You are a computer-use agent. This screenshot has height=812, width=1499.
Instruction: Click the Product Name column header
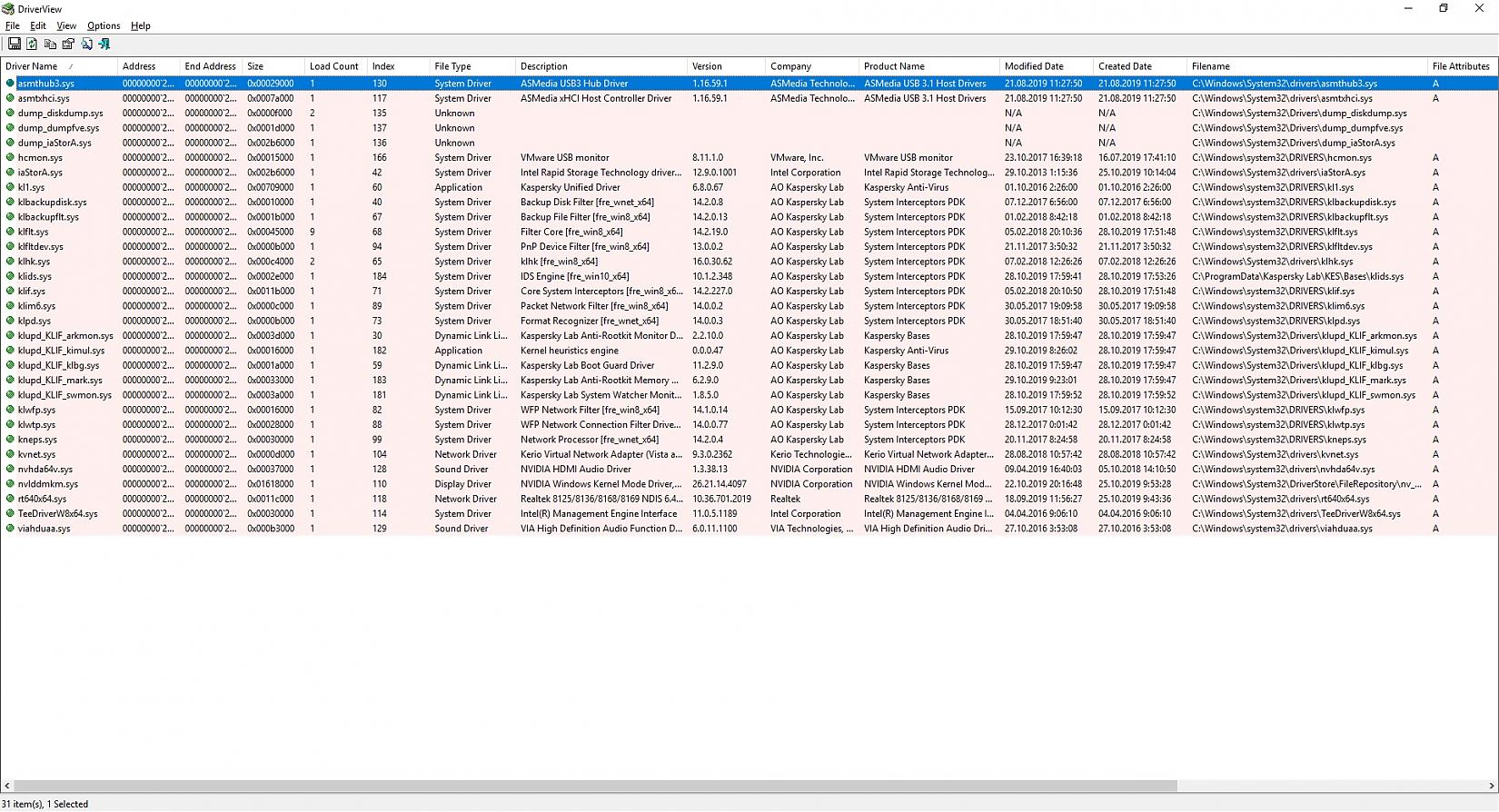[929, 66]
